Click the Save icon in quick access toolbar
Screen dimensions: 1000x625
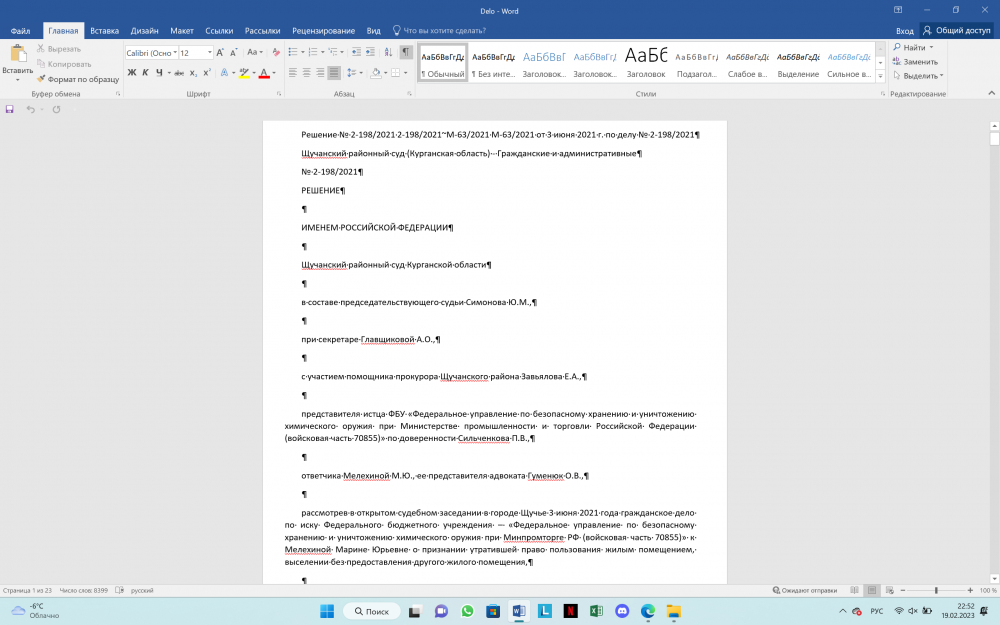click(10, 109)
